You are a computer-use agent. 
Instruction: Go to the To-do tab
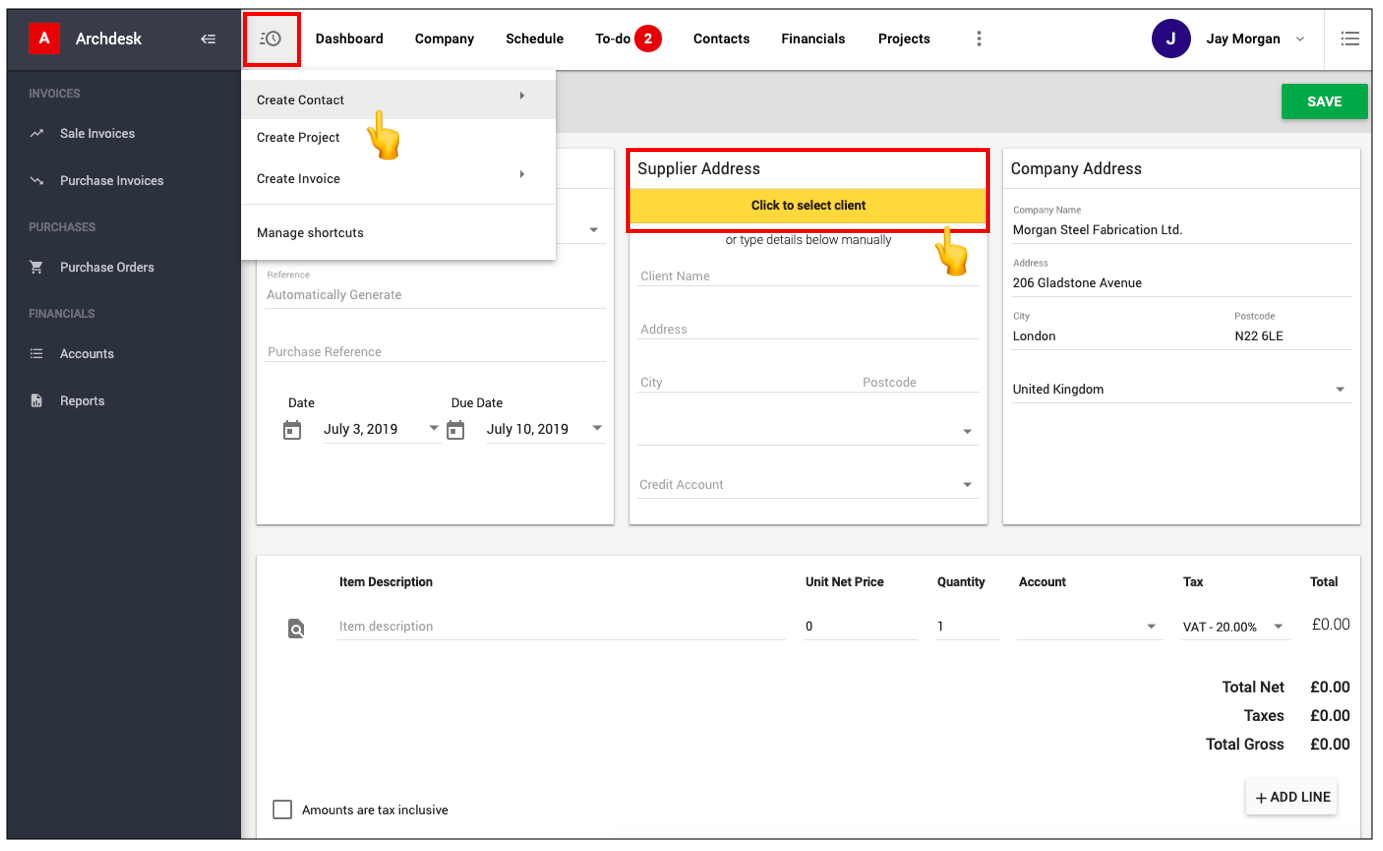pyautogui.click(x=612, y=39)
